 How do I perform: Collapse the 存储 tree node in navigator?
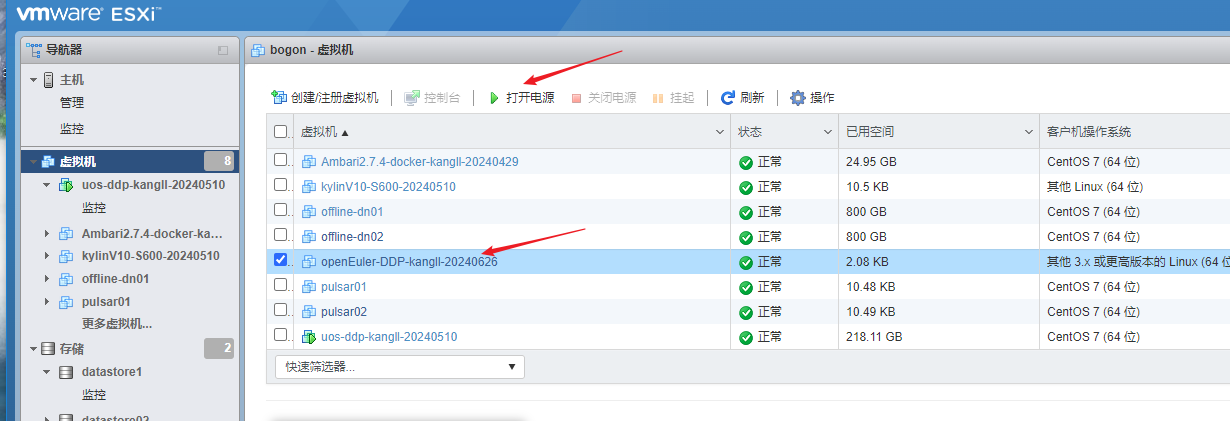33,349
